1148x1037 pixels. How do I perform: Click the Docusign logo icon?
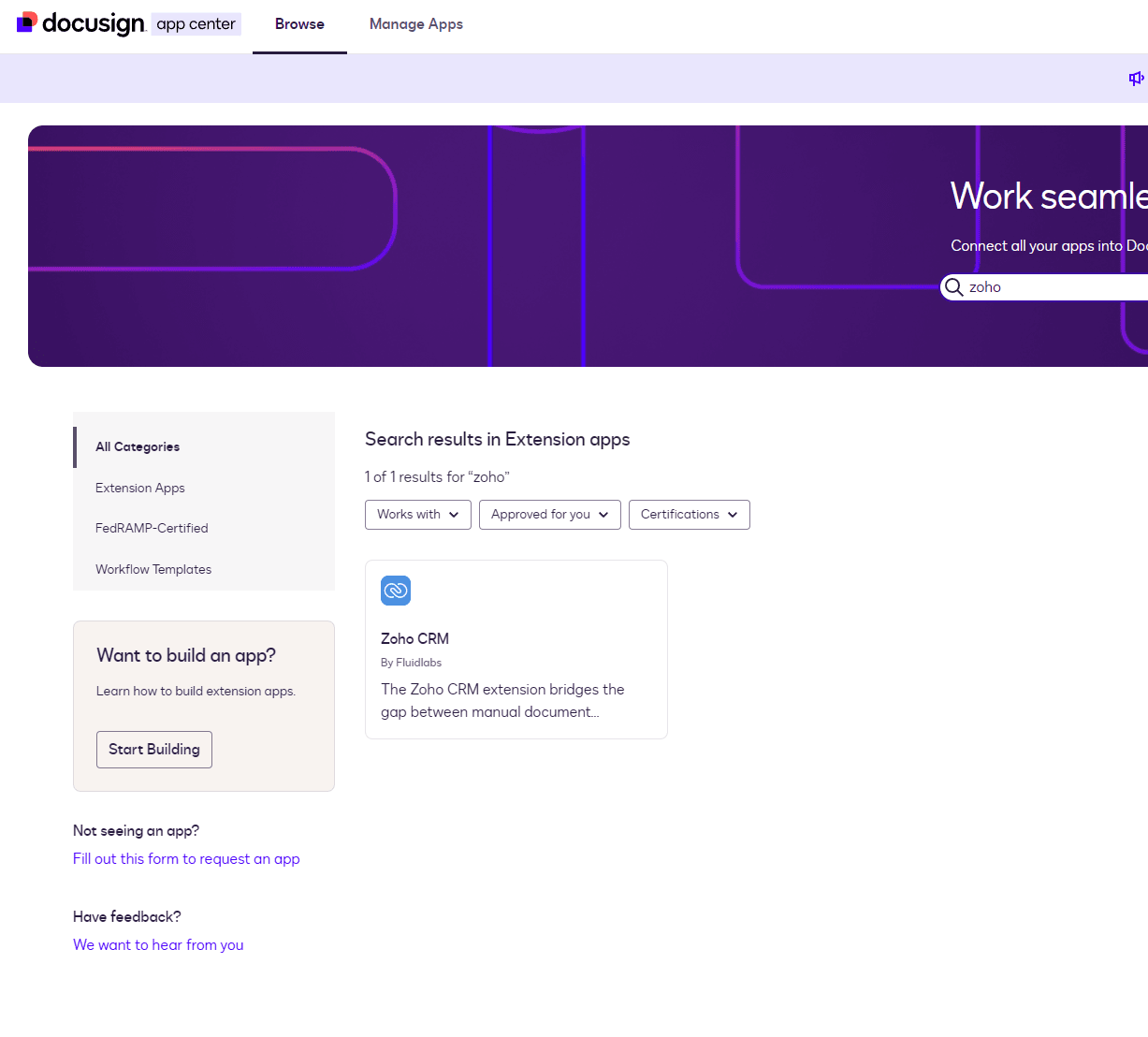(x=27, y=22)
